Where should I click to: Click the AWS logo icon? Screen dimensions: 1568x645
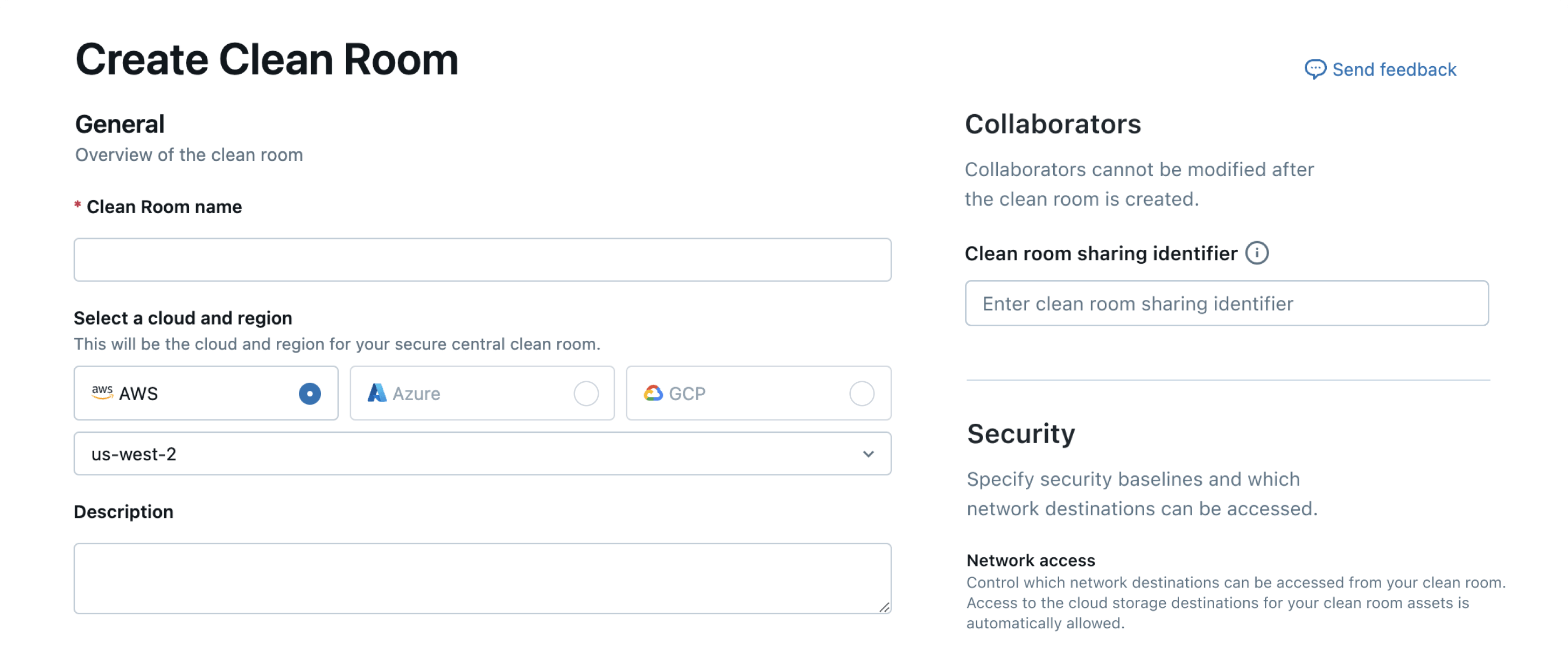coord(102,392)
